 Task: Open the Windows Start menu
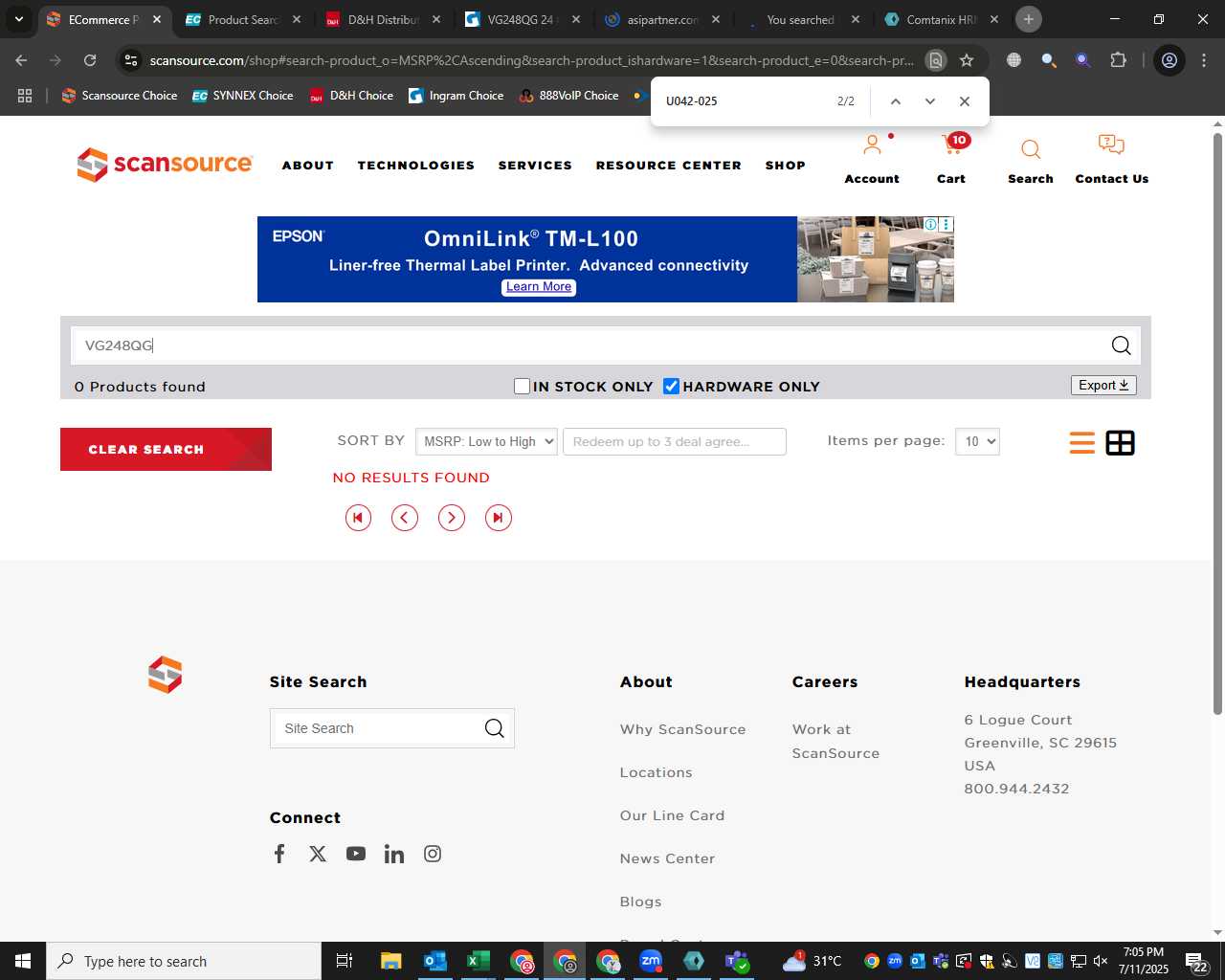tap(23, 961)
